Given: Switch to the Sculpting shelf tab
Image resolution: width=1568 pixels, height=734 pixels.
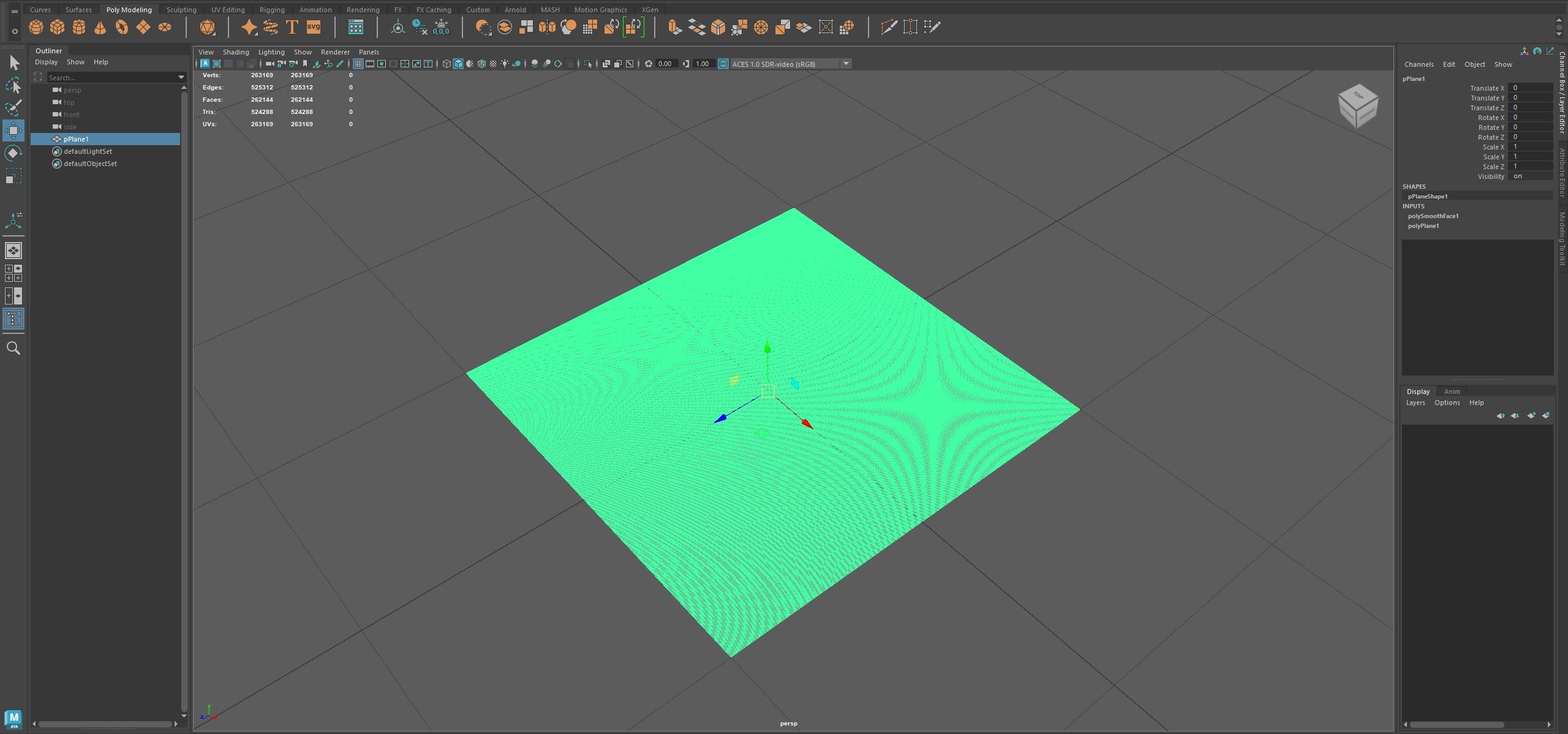Looking at the screenshot, I should pyautogui.click(x=181, y=10).
